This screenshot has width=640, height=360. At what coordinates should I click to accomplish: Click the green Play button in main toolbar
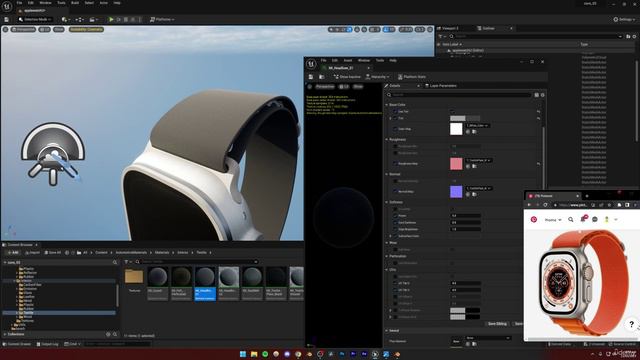point(111,19)
